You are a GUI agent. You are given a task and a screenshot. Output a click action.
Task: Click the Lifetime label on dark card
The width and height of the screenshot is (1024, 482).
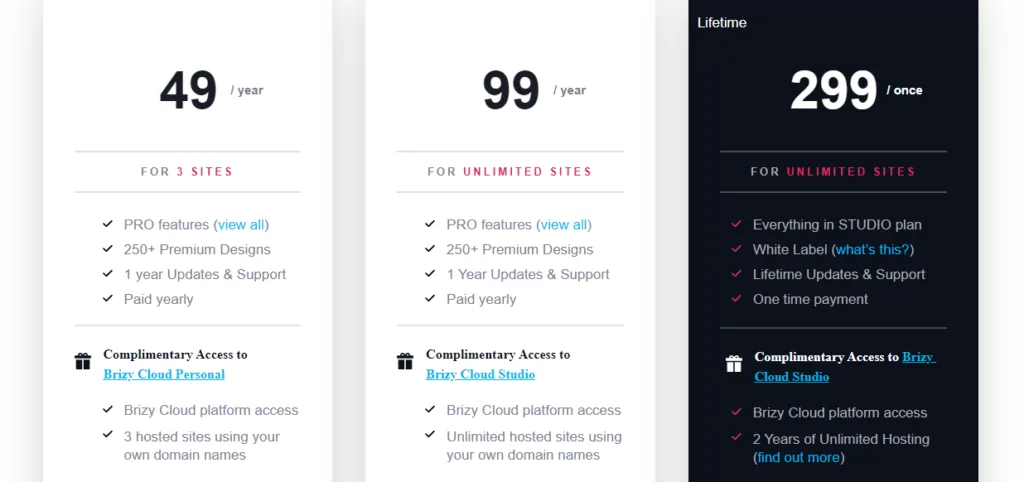pos(722,23)
